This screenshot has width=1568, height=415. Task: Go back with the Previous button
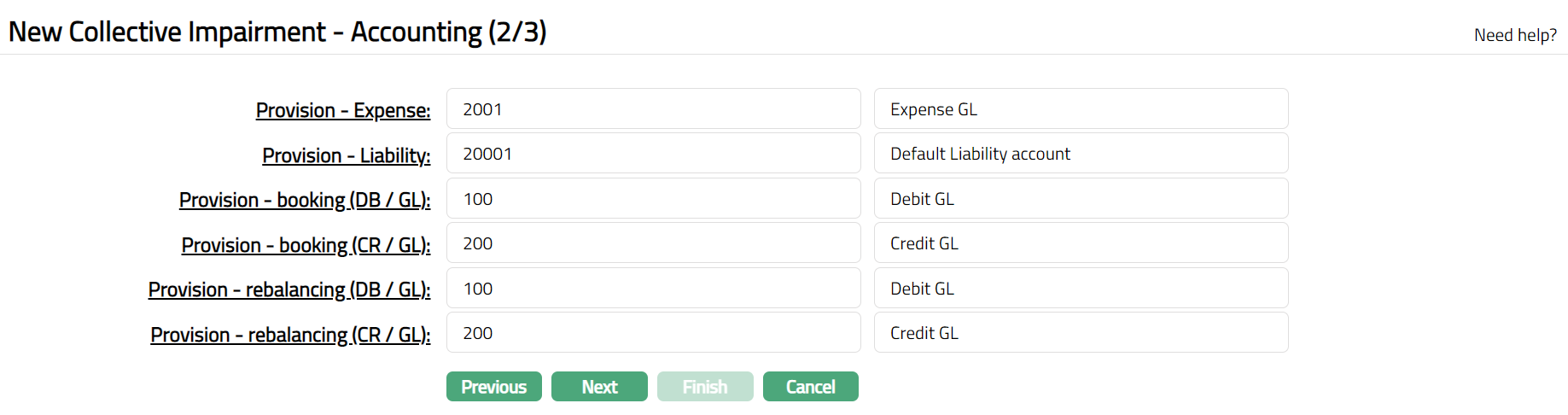pos(493,387)
